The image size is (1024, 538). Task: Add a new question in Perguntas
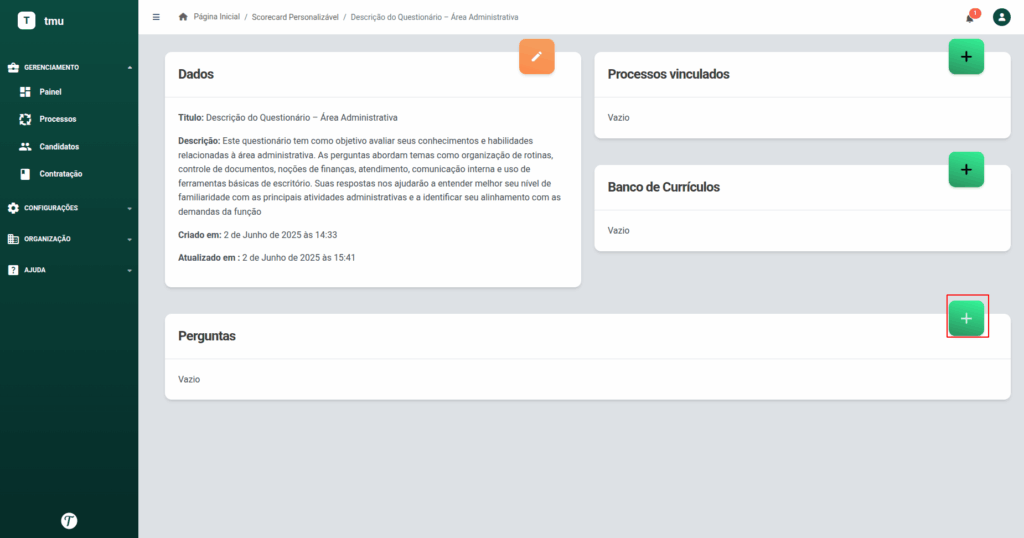click(x=966, y=319)
